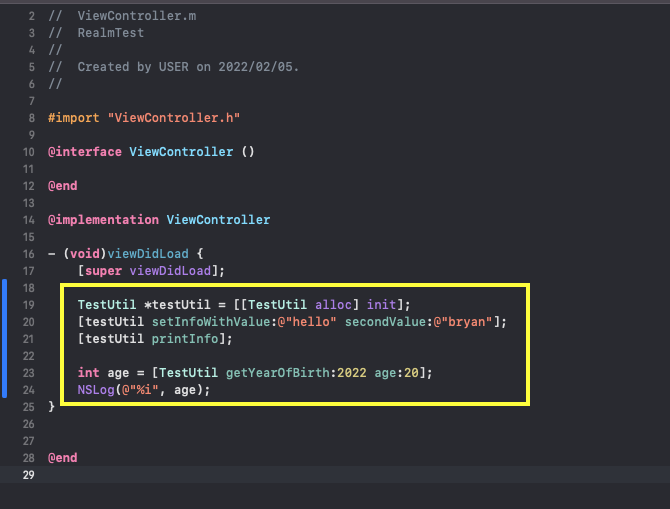
Task: Click the number 20 argument
Action: 411,373
